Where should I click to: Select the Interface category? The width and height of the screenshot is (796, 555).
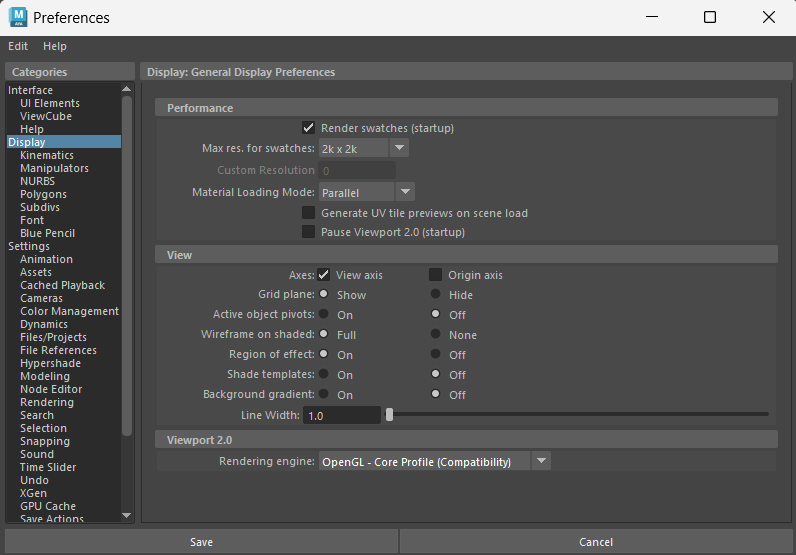tap(30, 90)
